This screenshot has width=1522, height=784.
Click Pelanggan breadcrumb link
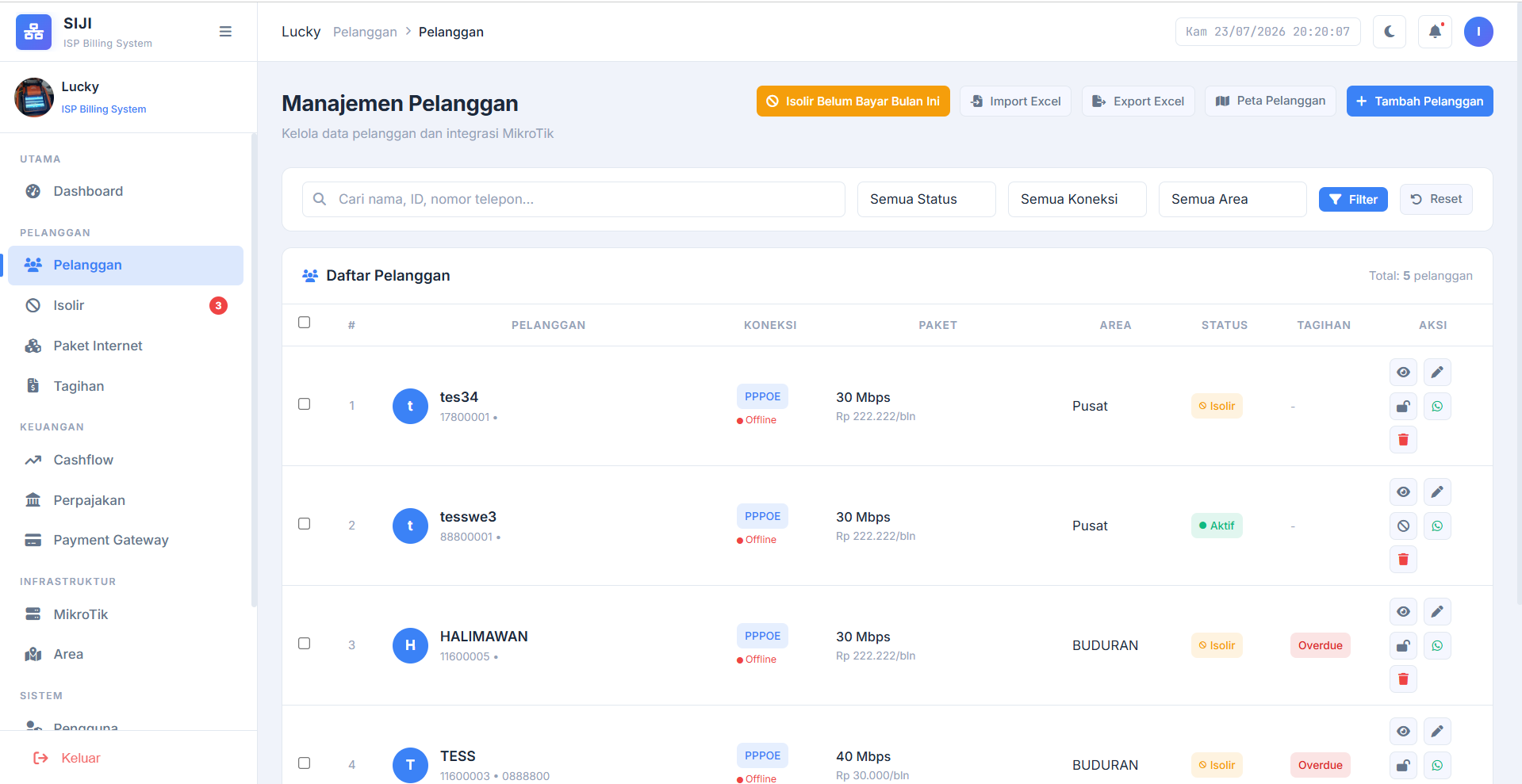point(365,32)
